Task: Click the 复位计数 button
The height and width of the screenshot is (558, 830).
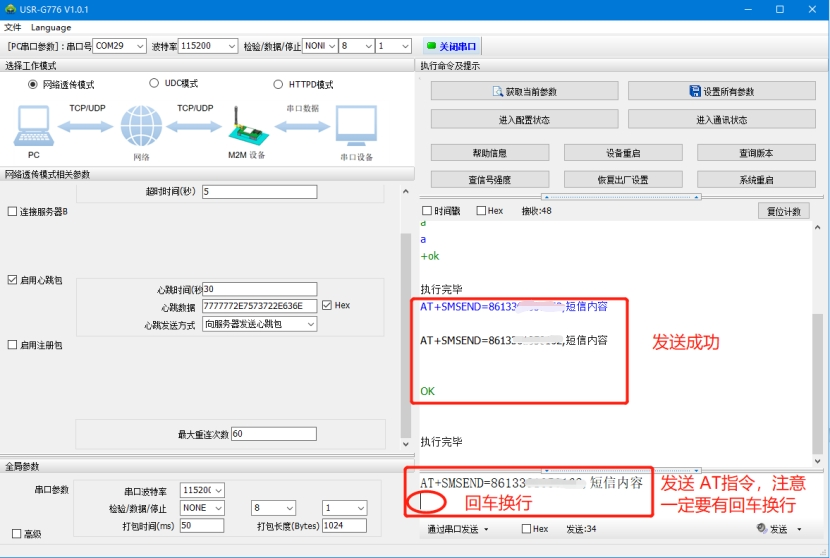Action: tap(783, 211)
